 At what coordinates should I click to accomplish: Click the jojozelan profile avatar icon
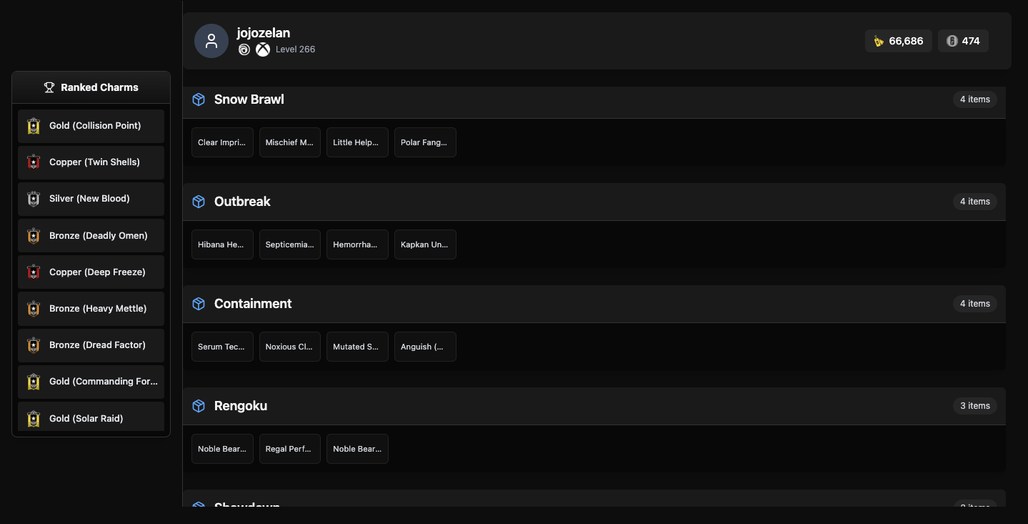tap(211, 41)
